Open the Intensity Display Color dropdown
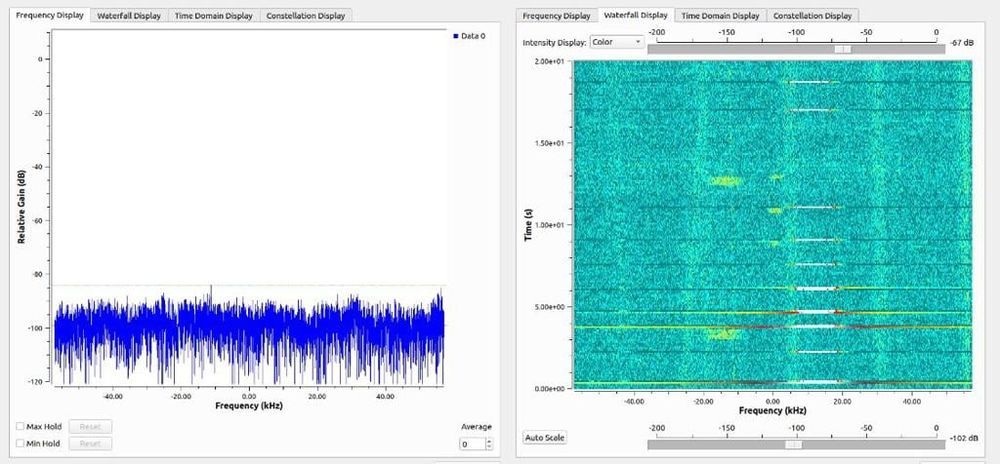This screenshot has width=1000, height=464. click(x=617, y=43)
